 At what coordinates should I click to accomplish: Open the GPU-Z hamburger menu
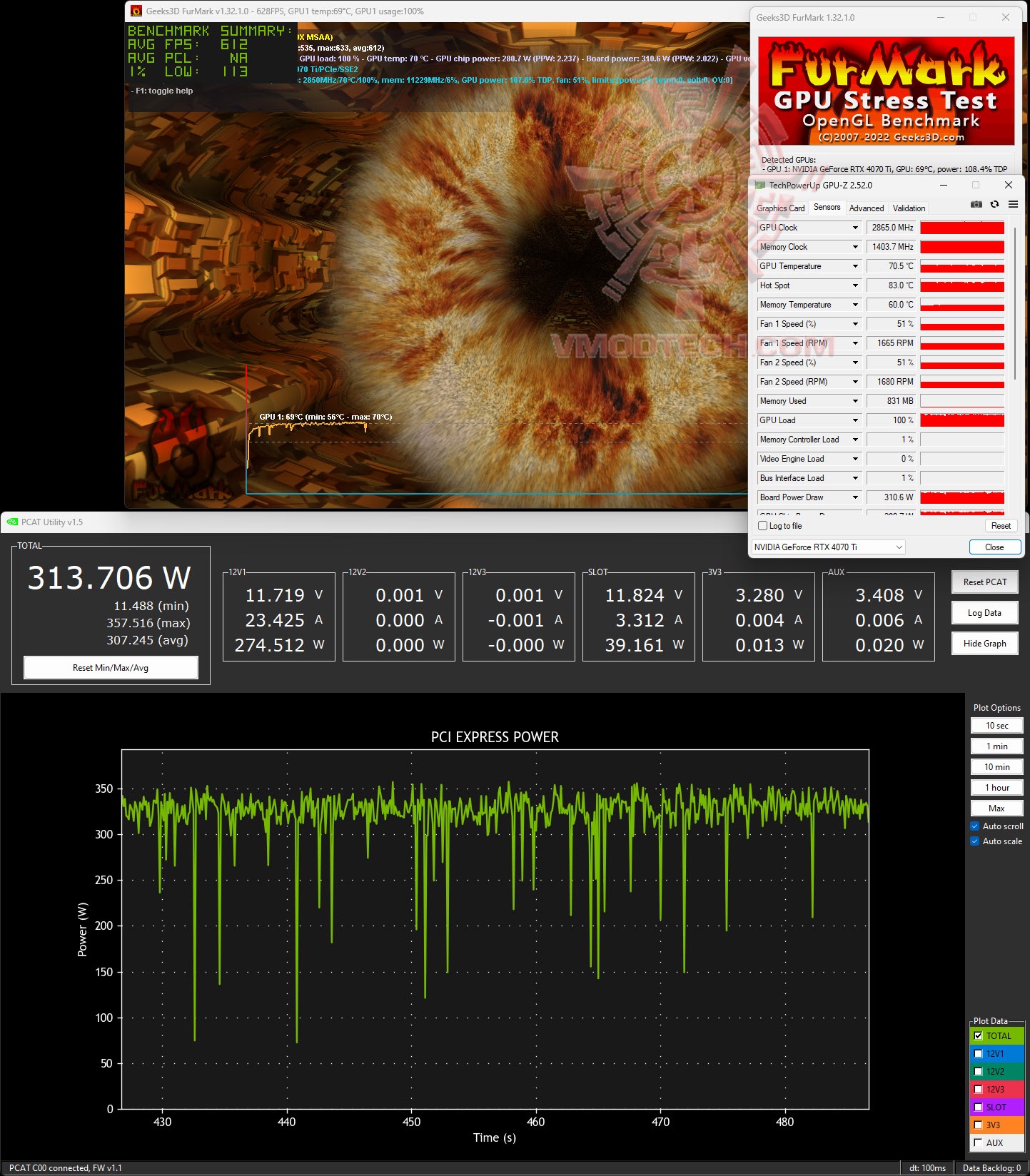point(1013,204)
